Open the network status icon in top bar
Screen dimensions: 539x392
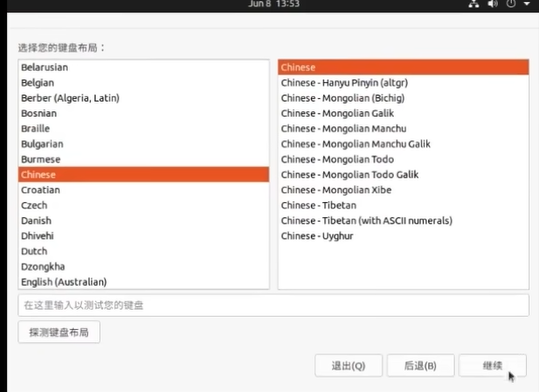pyautogui.click(x=474, y=4)
